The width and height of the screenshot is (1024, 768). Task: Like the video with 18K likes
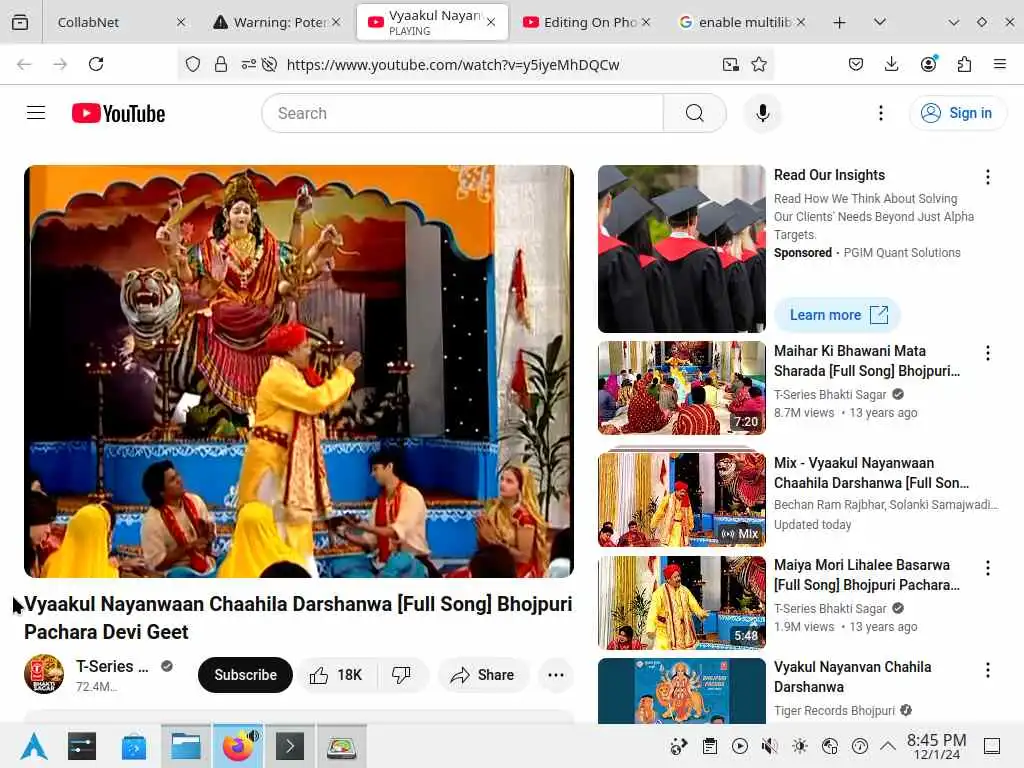(336, 675)
